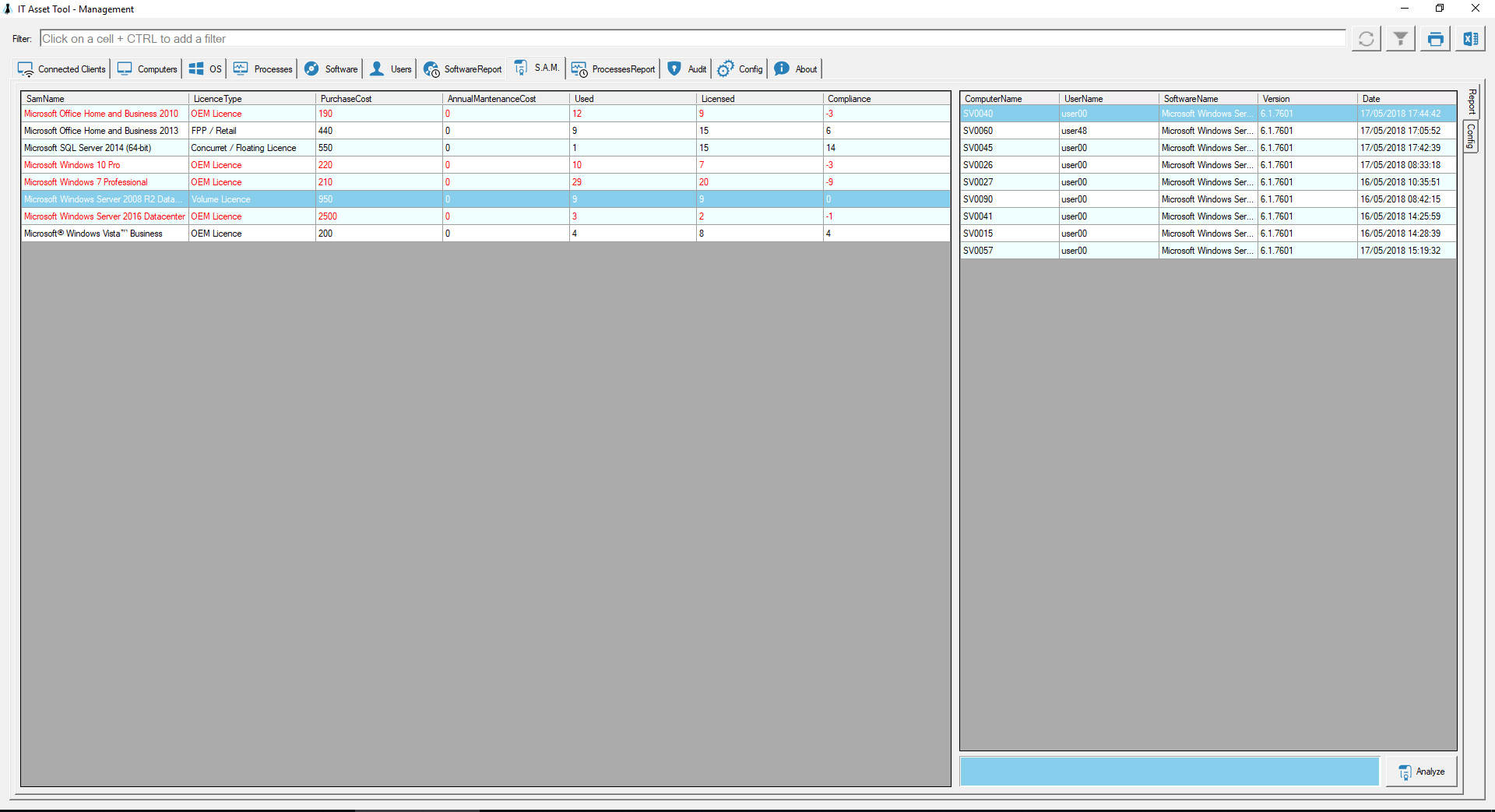This screenshot has height=812, width=1495.
Task: Click date 17/05/2018 15:19:32 cell
Action: [1407, 251]
